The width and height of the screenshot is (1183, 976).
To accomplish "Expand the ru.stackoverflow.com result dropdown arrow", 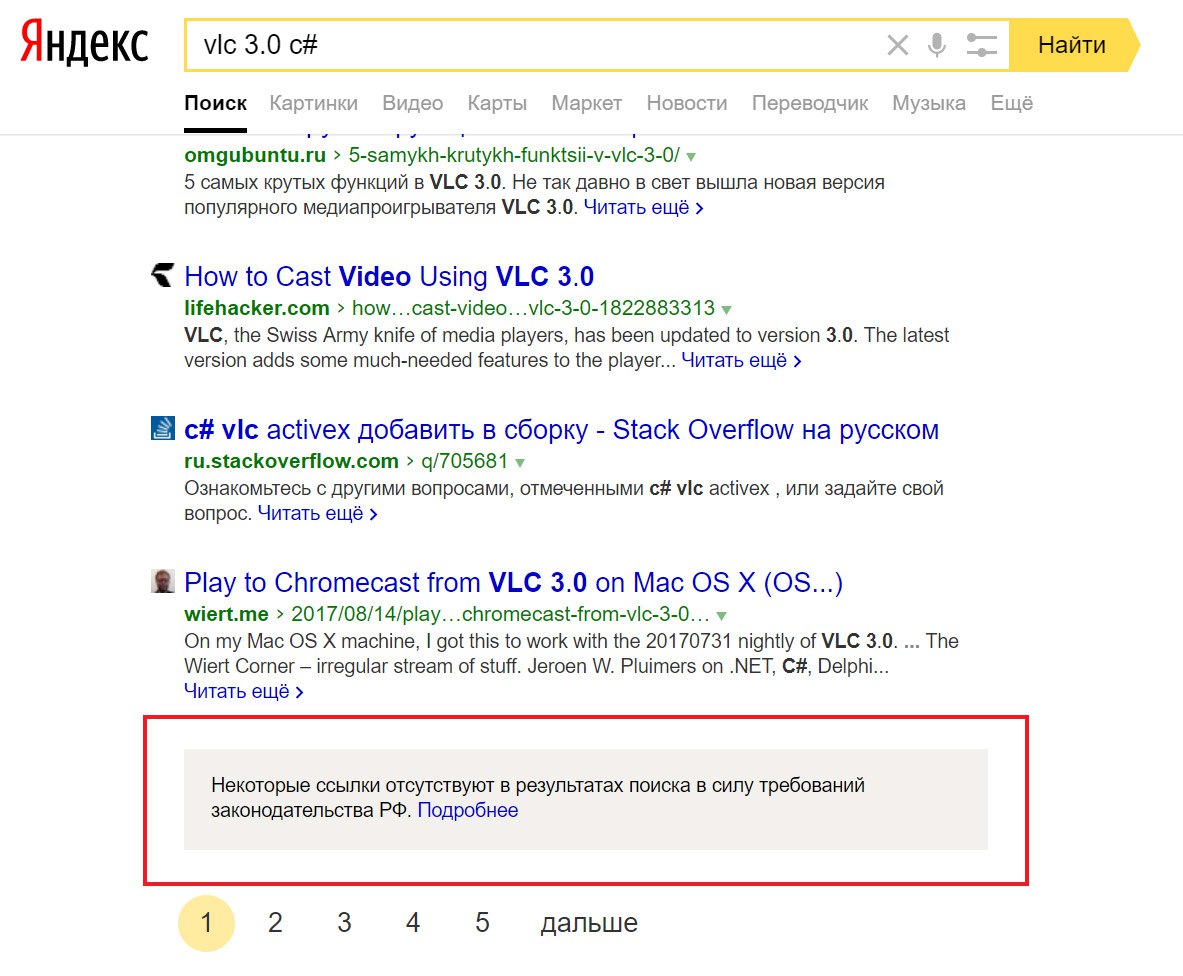I will [520, 462].
